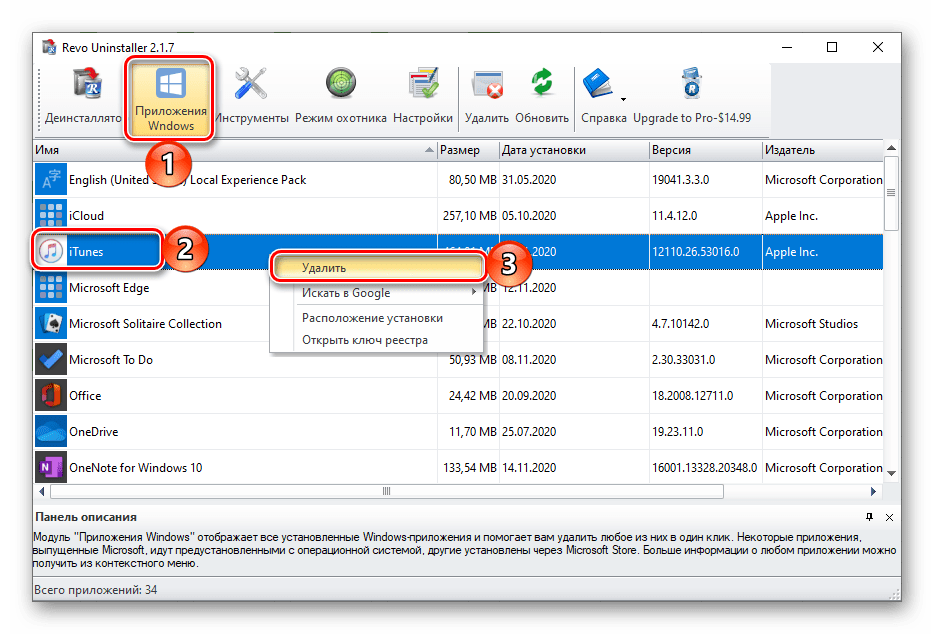The height and width of the screenshot is (634, 934).
Task: Sort by the Версия column header
Action: click(x=705, y=150)
